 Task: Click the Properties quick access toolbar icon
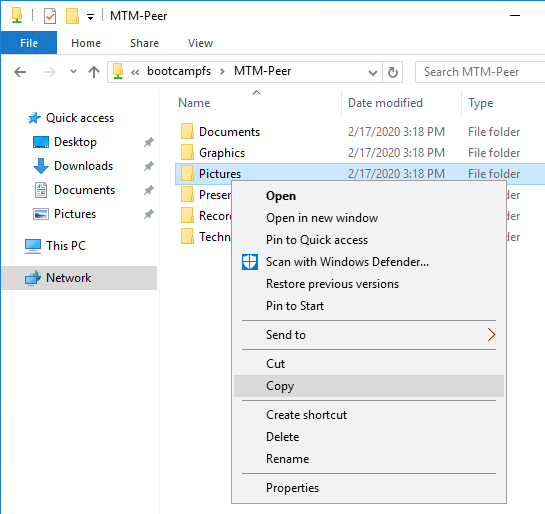(50, 16)
